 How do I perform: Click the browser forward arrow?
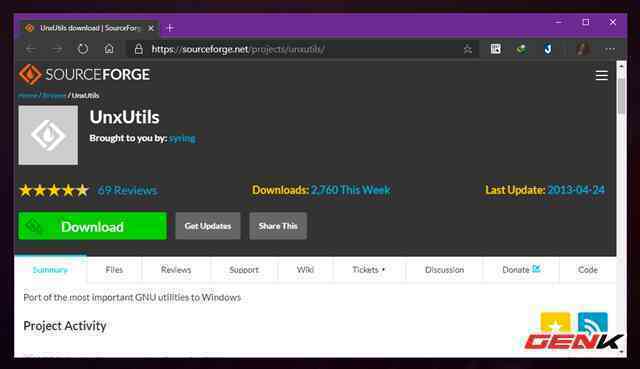57,49
